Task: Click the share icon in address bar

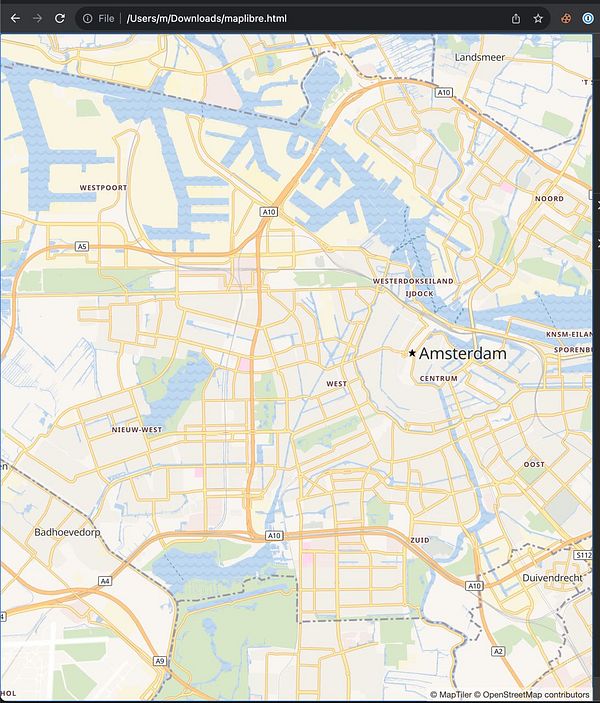Action: (x=516, y=18)
